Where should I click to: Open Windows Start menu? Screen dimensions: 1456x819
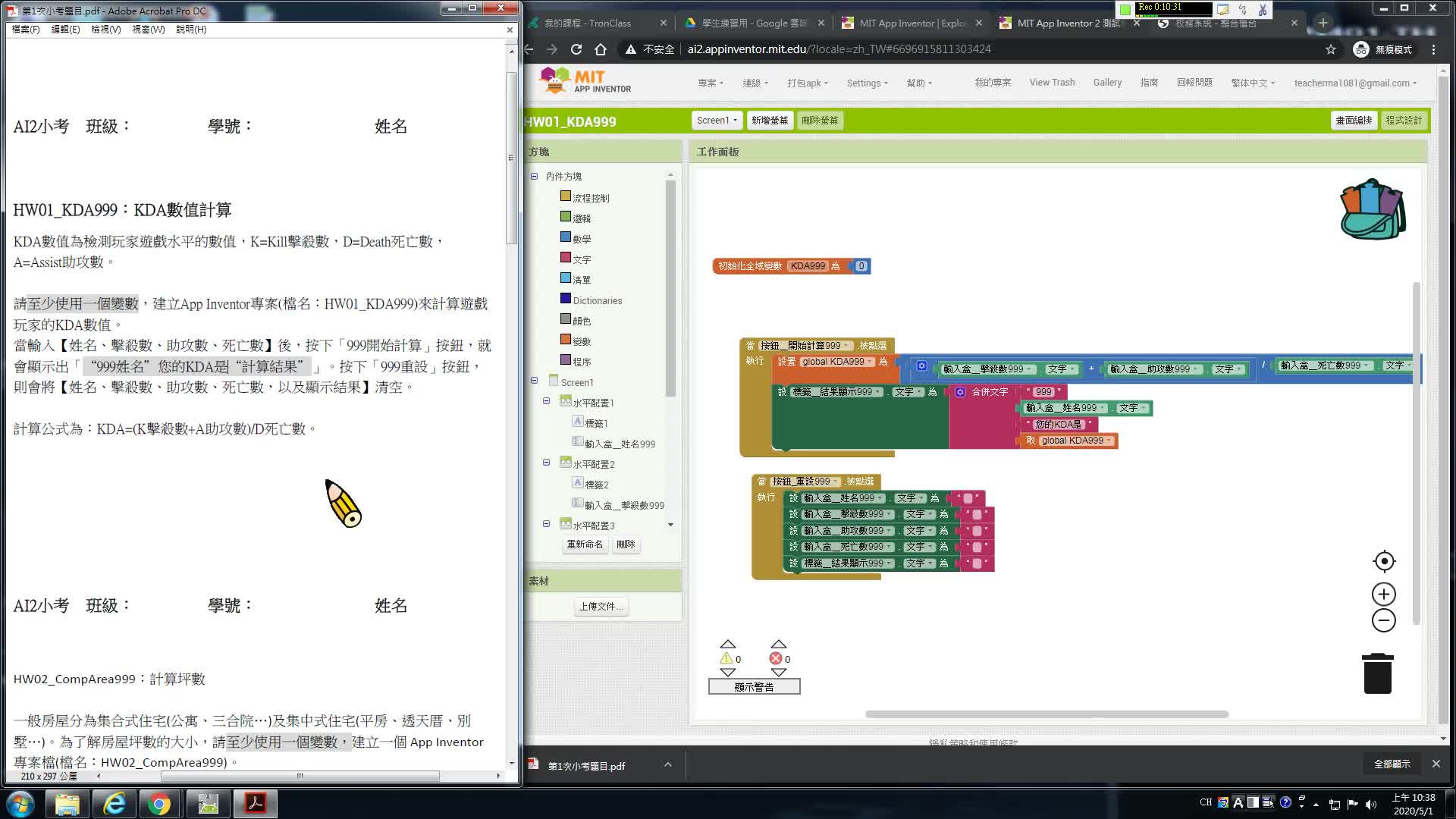pos(20,803)
